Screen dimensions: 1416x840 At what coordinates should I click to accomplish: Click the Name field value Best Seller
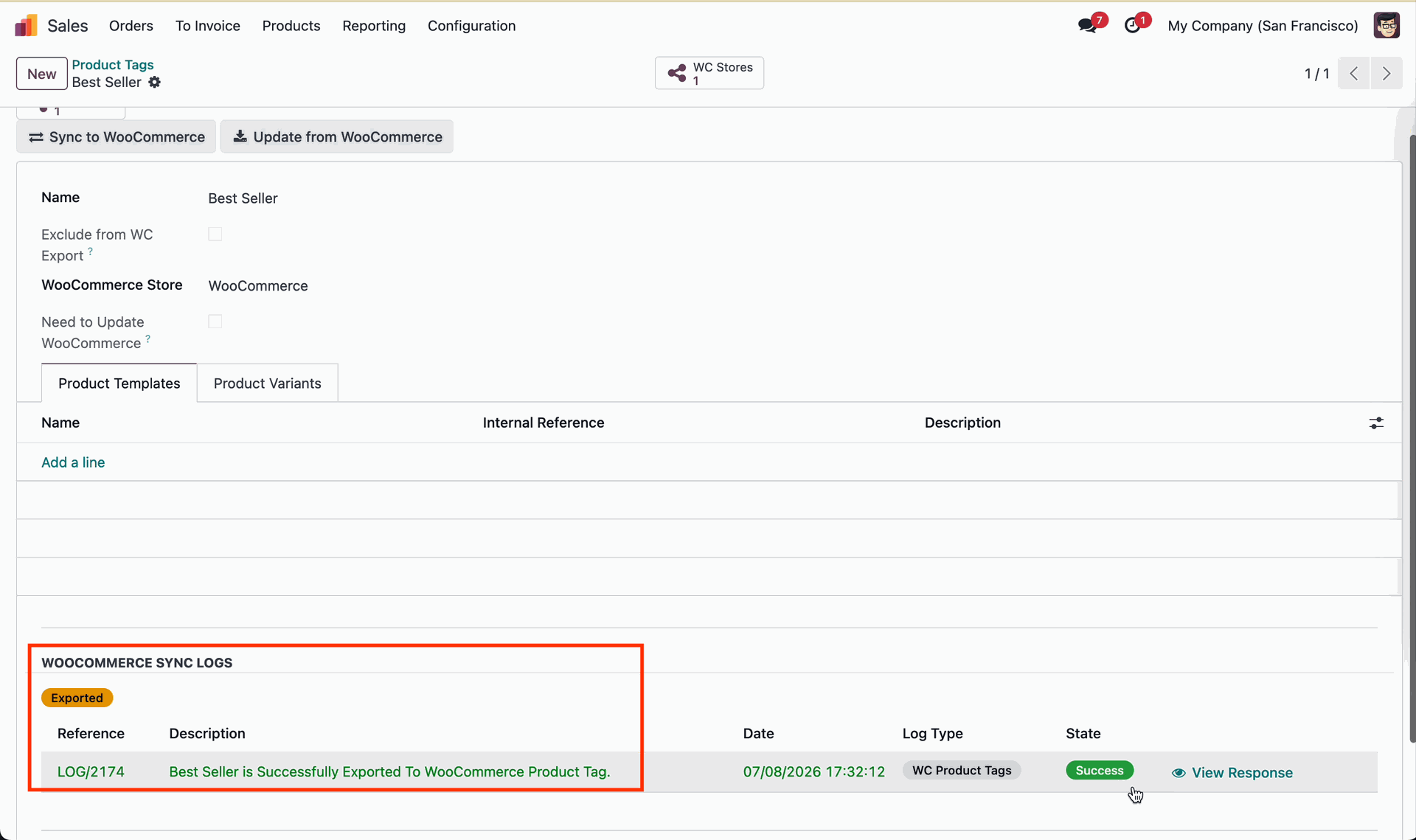243,198
